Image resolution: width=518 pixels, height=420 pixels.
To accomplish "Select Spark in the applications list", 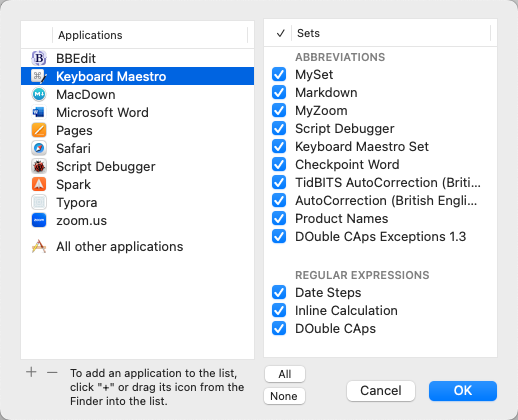I will (137, 184).
